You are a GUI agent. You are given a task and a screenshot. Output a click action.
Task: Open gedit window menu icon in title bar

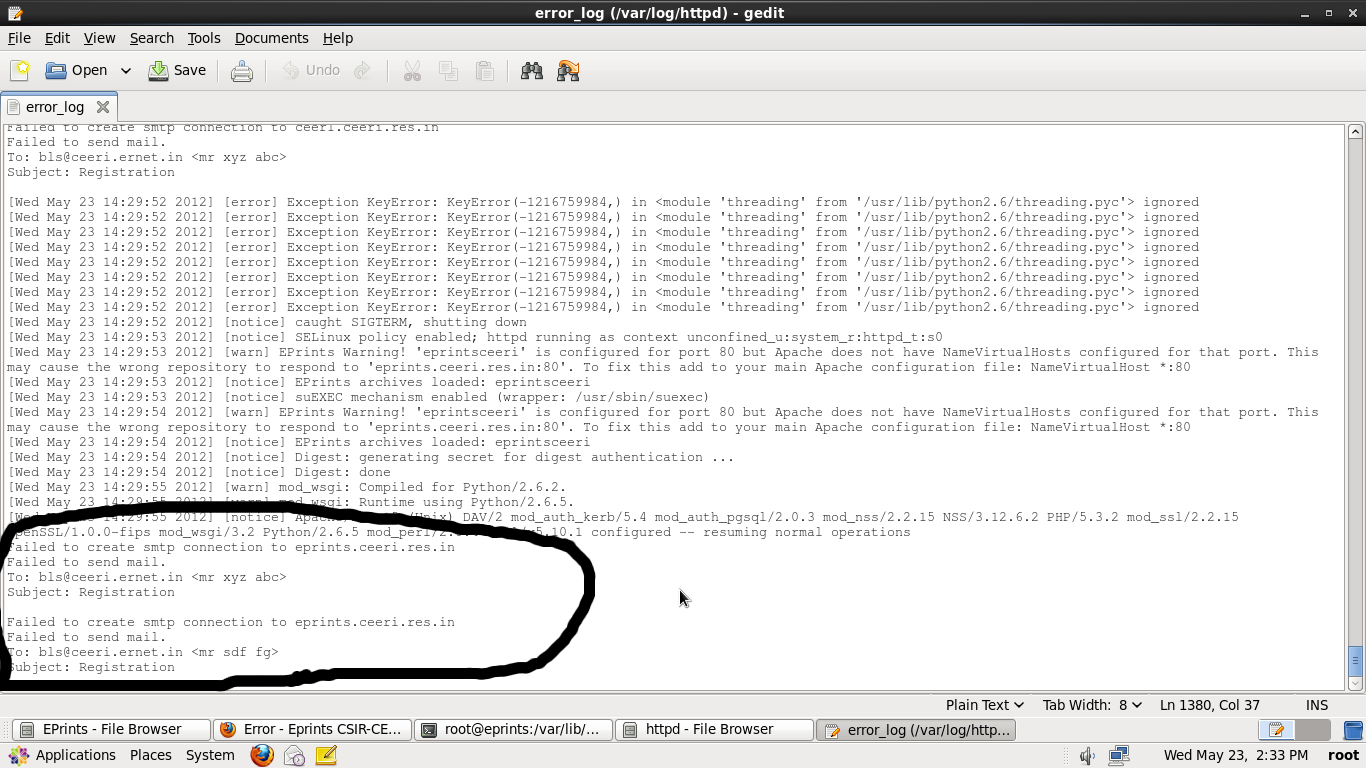pos(14,13)
